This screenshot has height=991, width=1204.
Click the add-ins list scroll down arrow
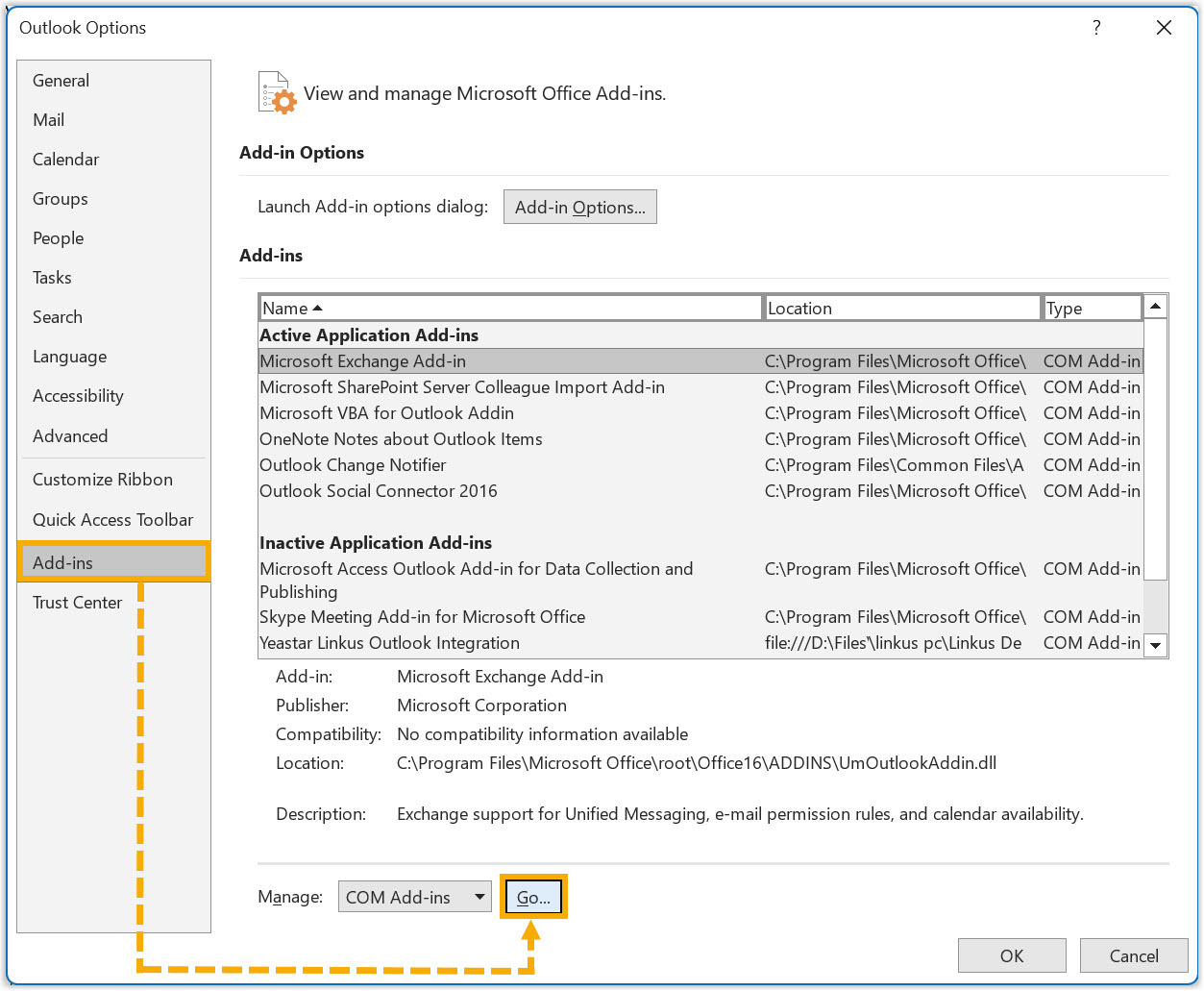pyautogui.click(x=1156, y=645)
